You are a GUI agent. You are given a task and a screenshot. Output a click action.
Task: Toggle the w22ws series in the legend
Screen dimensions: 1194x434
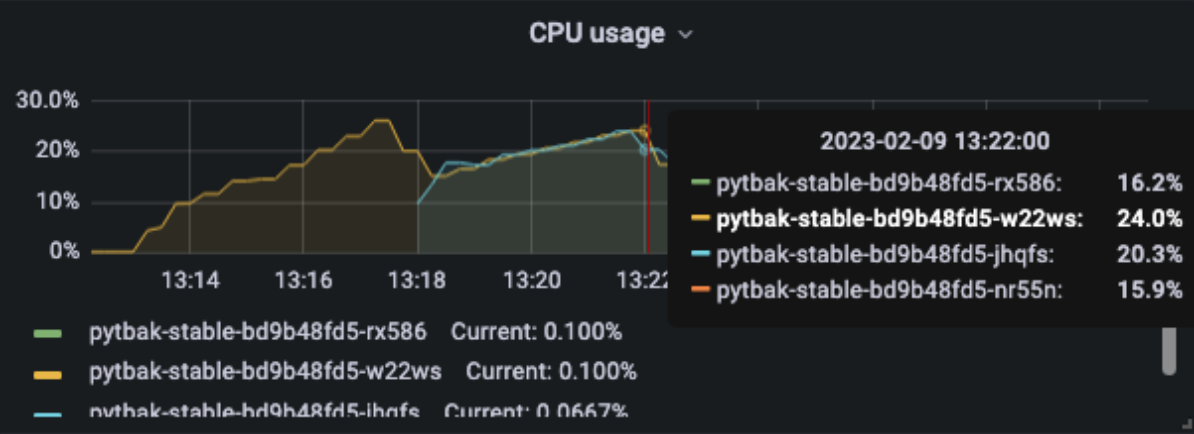[265, 372]
